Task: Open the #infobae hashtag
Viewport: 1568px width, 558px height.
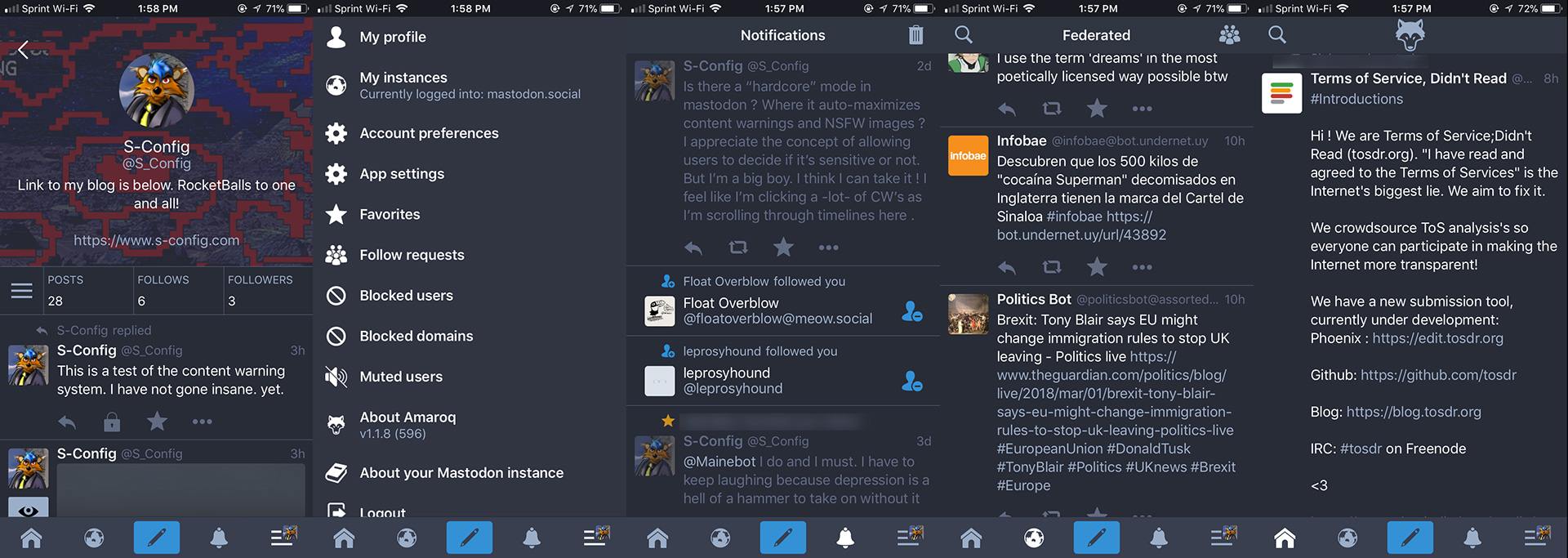Action: pyautogui.click(x=1074, y=217)
